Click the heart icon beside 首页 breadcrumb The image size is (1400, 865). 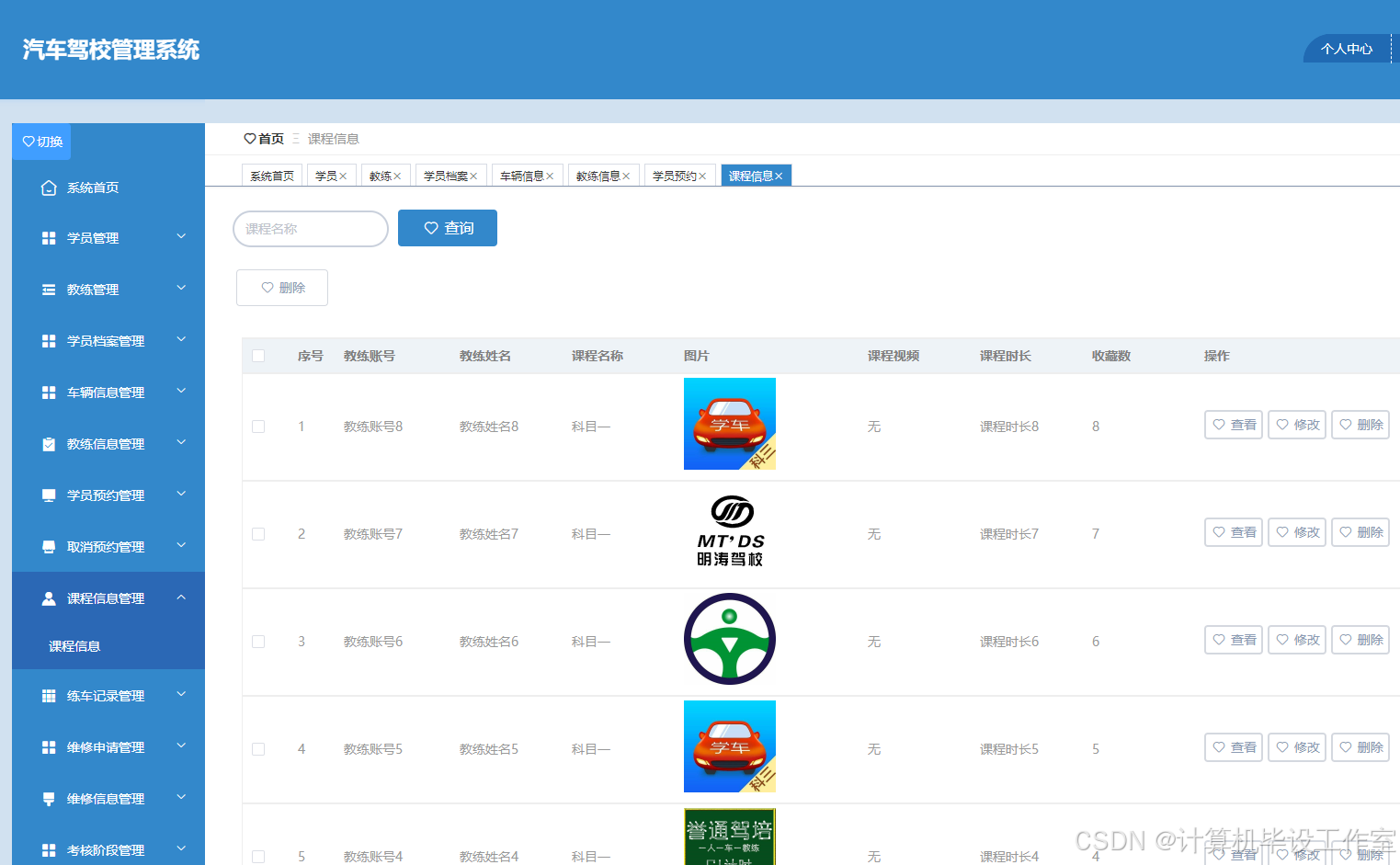[249, 139]
